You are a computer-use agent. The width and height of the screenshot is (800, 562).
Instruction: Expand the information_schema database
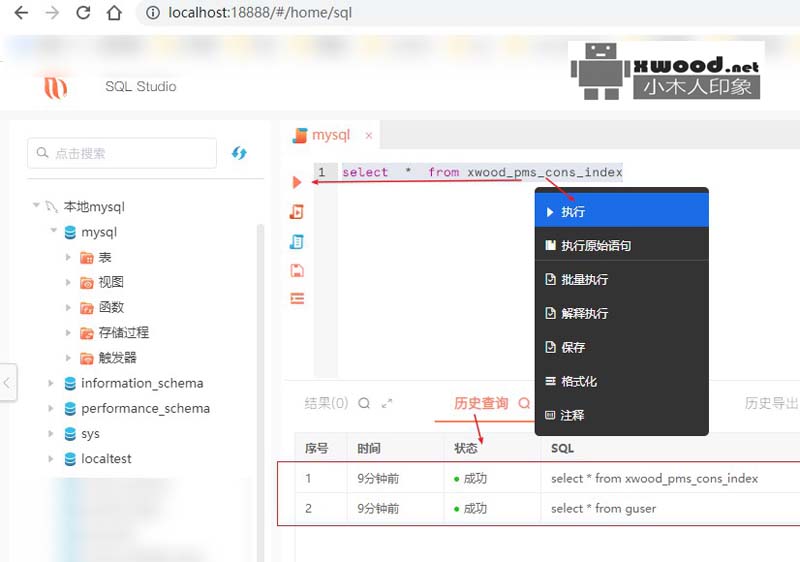coord(51,383)
